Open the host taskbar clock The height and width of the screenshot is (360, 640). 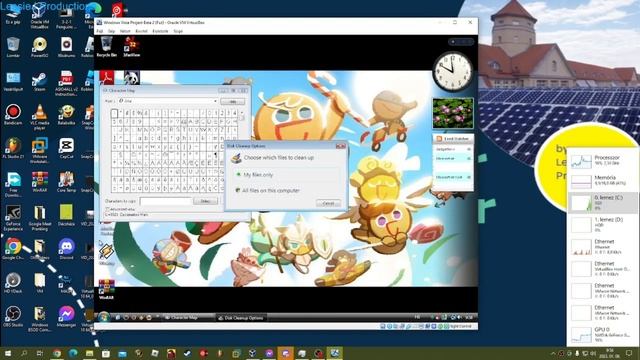pyautogui.click(x=610, y=353)
